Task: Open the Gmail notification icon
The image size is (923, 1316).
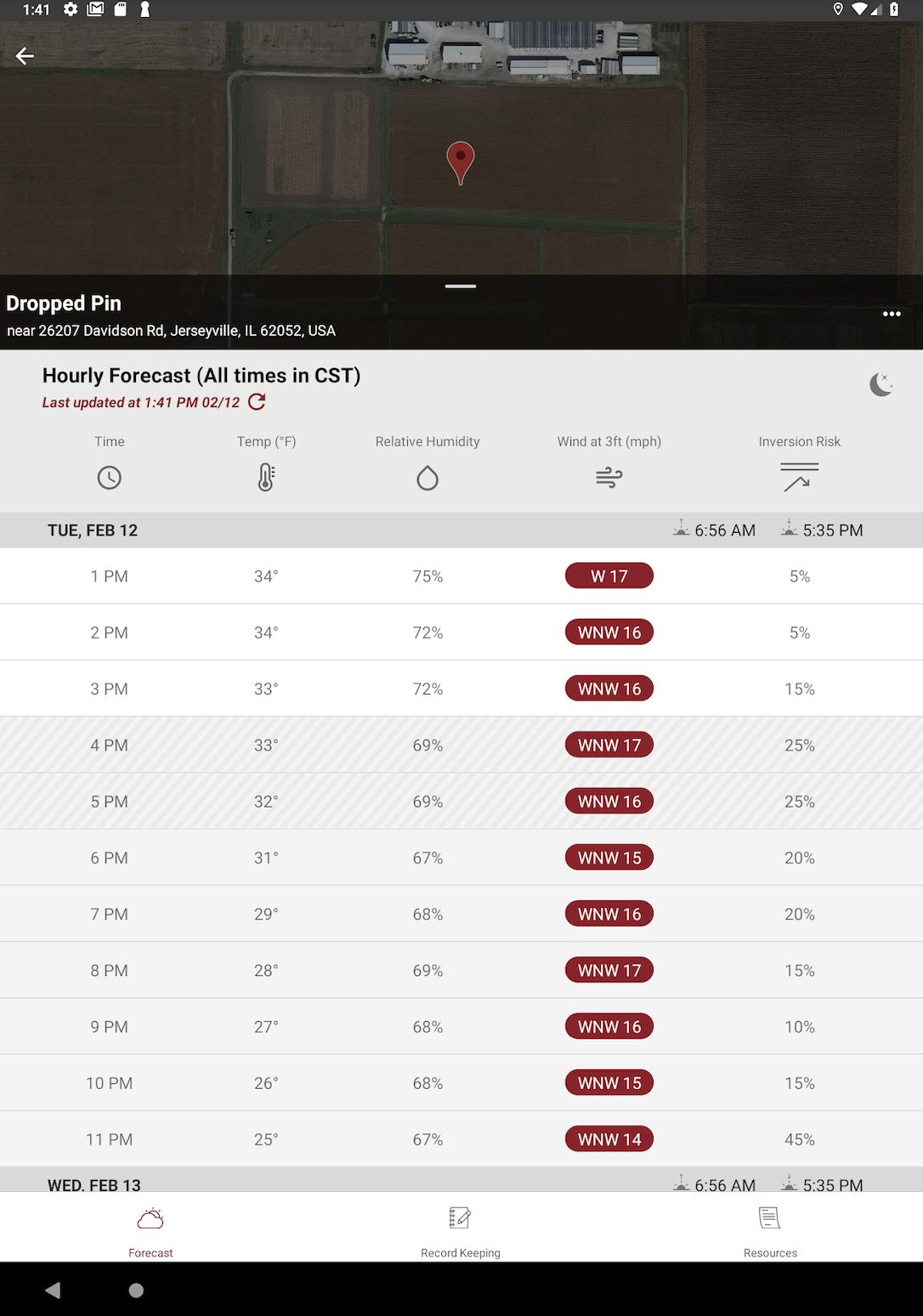Action: [95, 9]
